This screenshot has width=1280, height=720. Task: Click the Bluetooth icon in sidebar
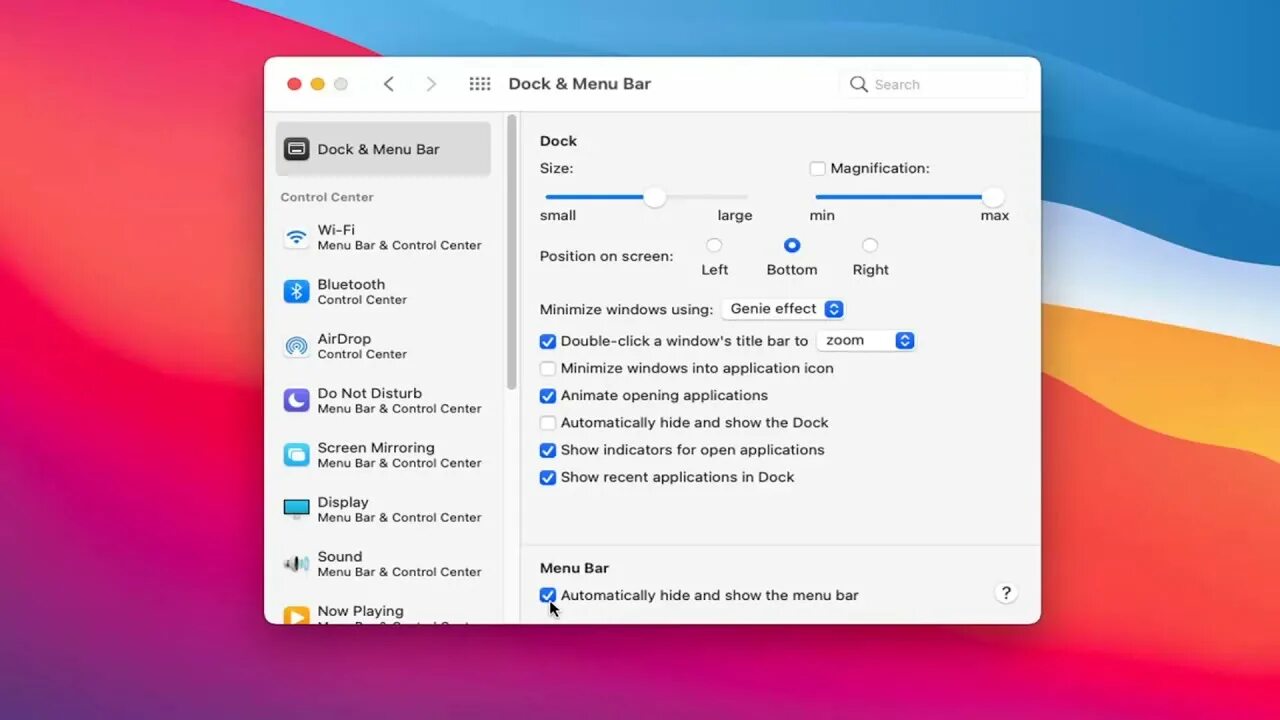point(296,291)
